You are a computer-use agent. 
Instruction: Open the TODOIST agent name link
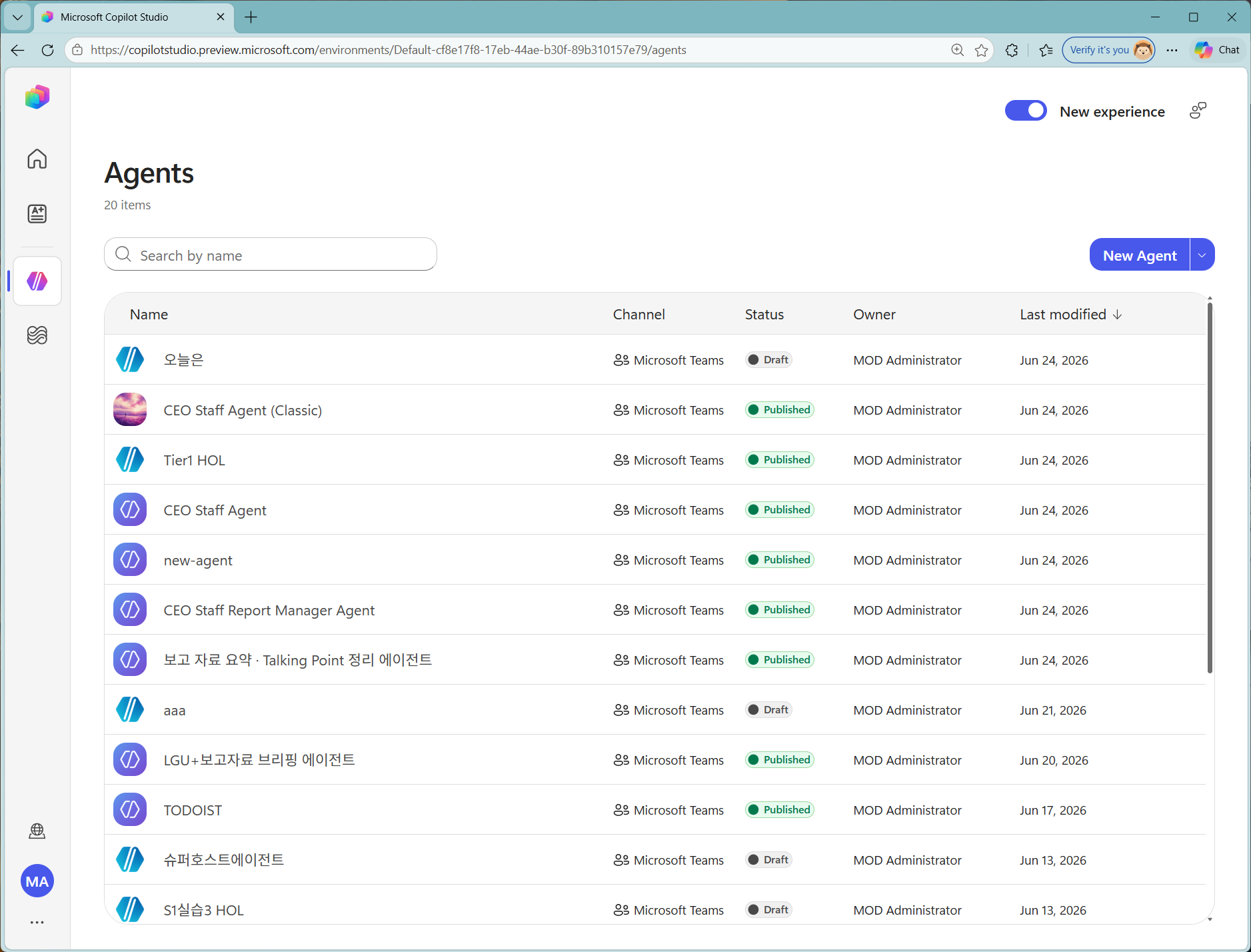point(193,811)
